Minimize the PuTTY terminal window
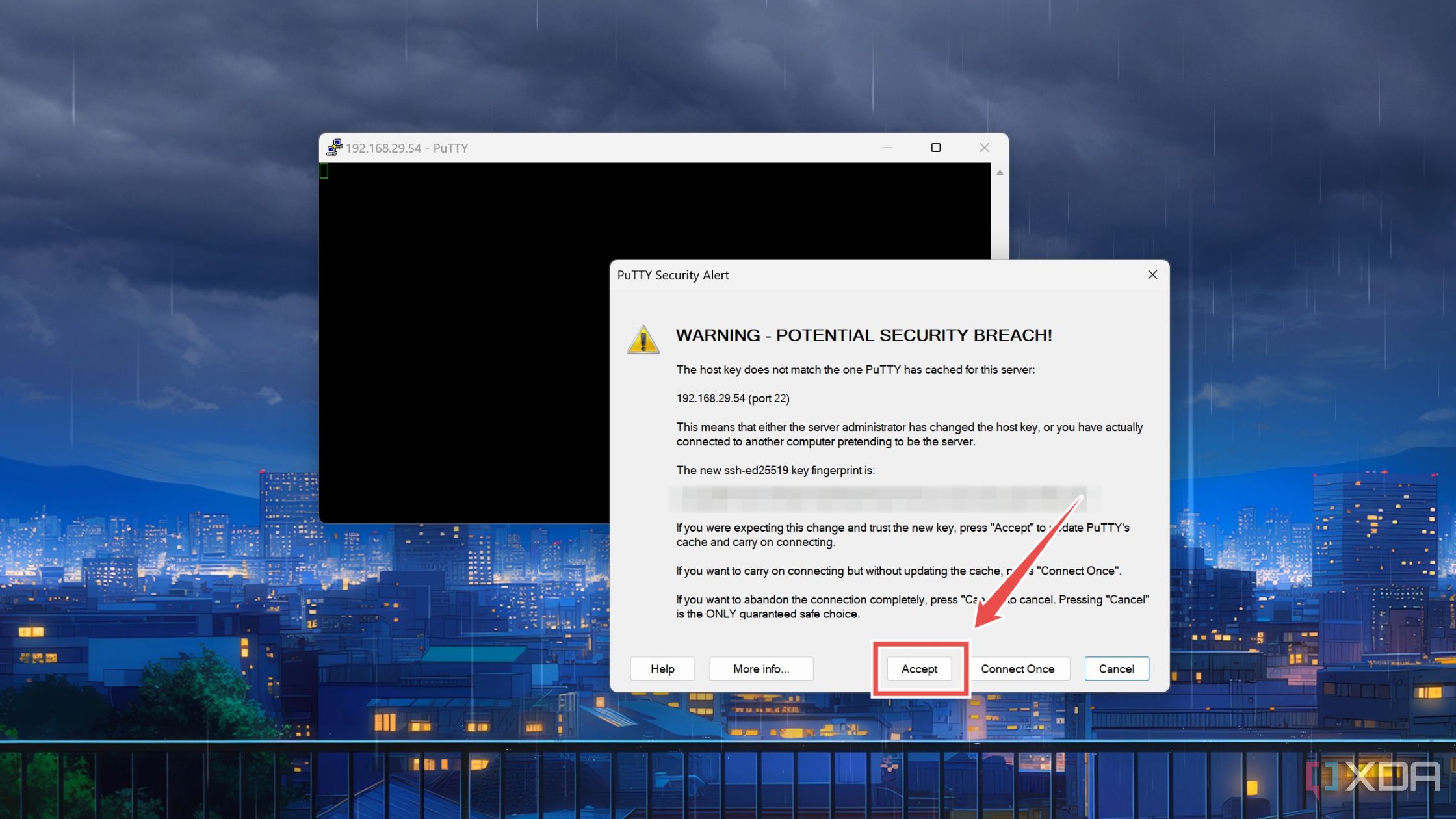Screen dimensions: 1456x819 coord(887,148)
